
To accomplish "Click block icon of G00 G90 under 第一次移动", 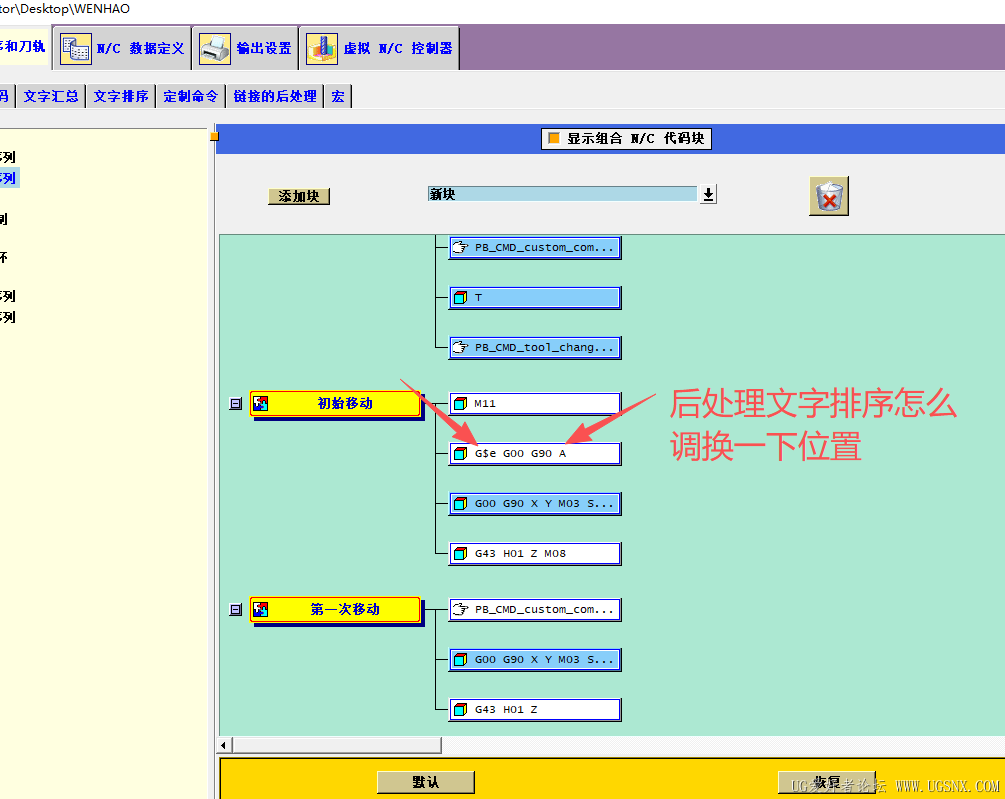I will (460, 659).
